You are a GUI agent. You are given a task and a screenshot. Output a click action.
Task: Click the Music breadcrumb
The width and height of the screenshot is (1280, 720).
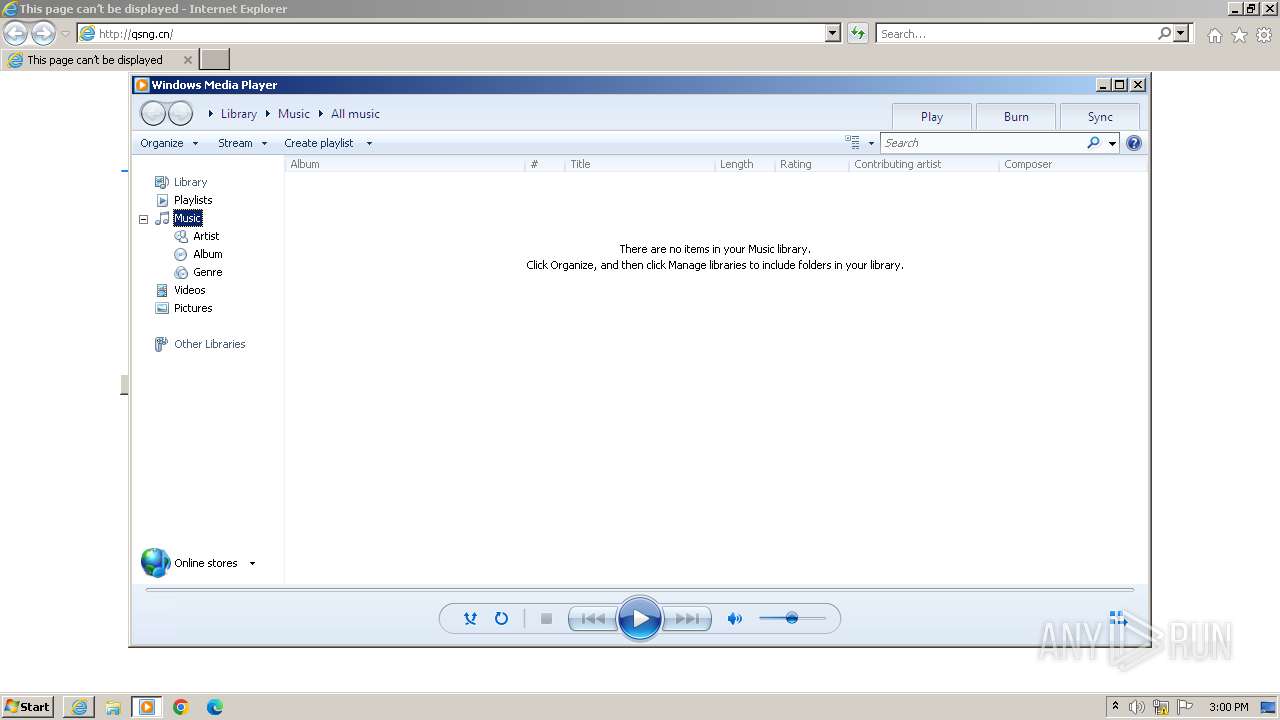(294, 114)
